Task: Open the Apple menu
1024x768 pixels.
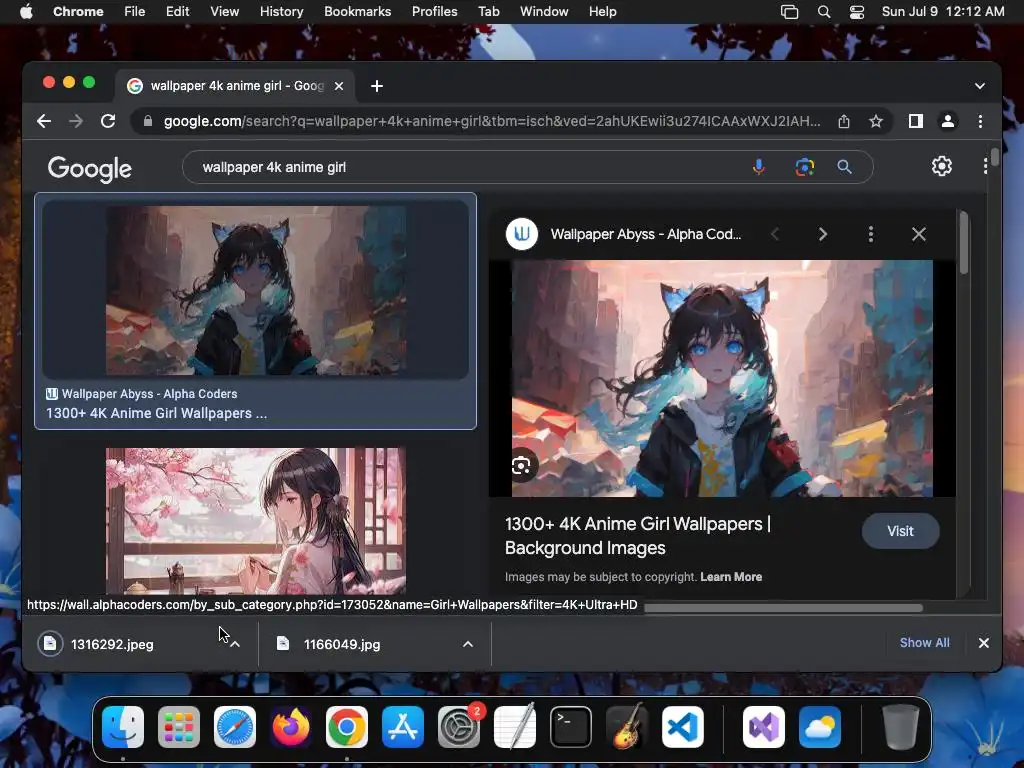Action: click(26, 12)
